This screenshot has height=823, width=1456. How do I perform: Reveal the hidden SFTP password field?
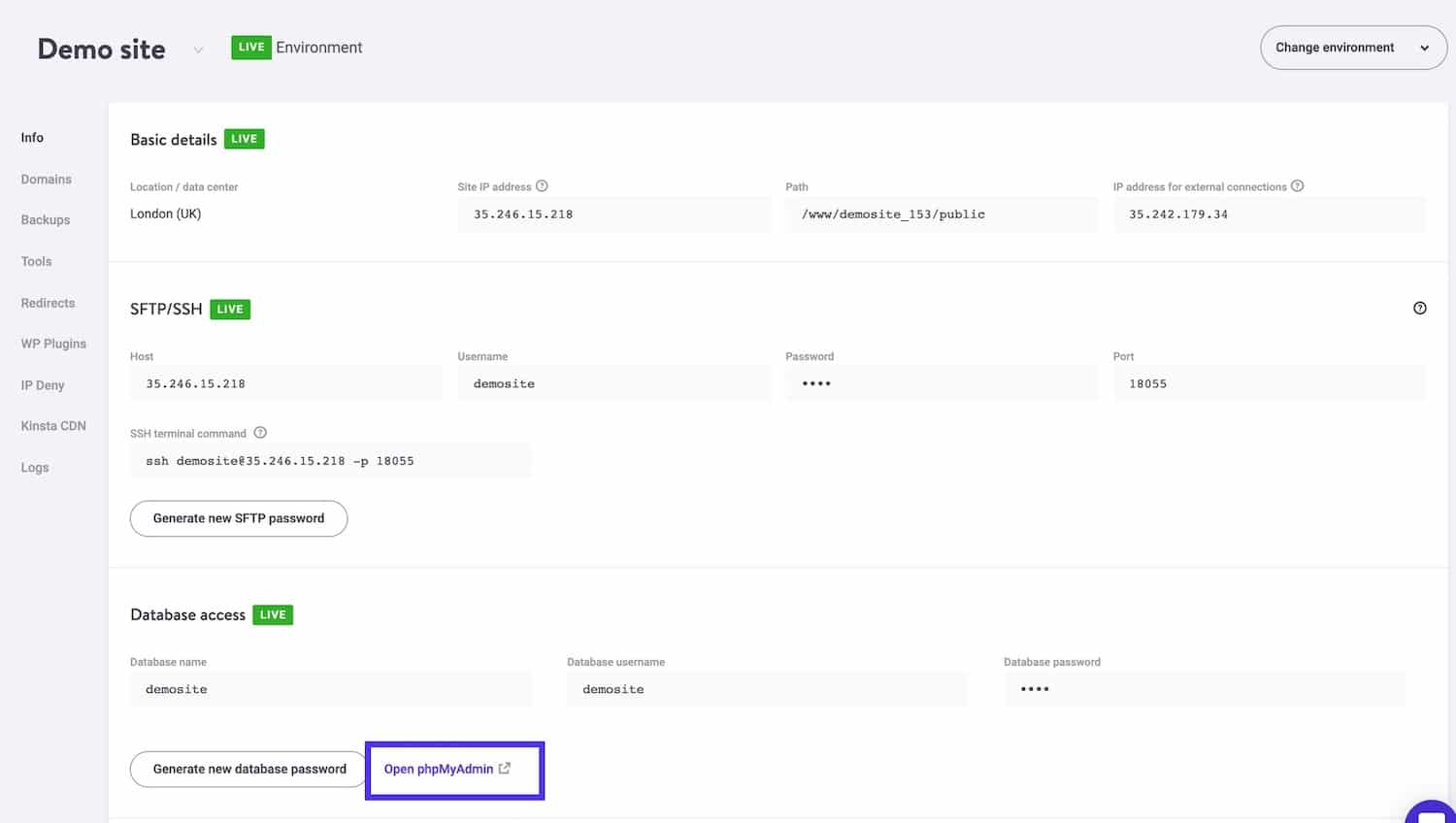pyautogui.click(x=942, y=382)
